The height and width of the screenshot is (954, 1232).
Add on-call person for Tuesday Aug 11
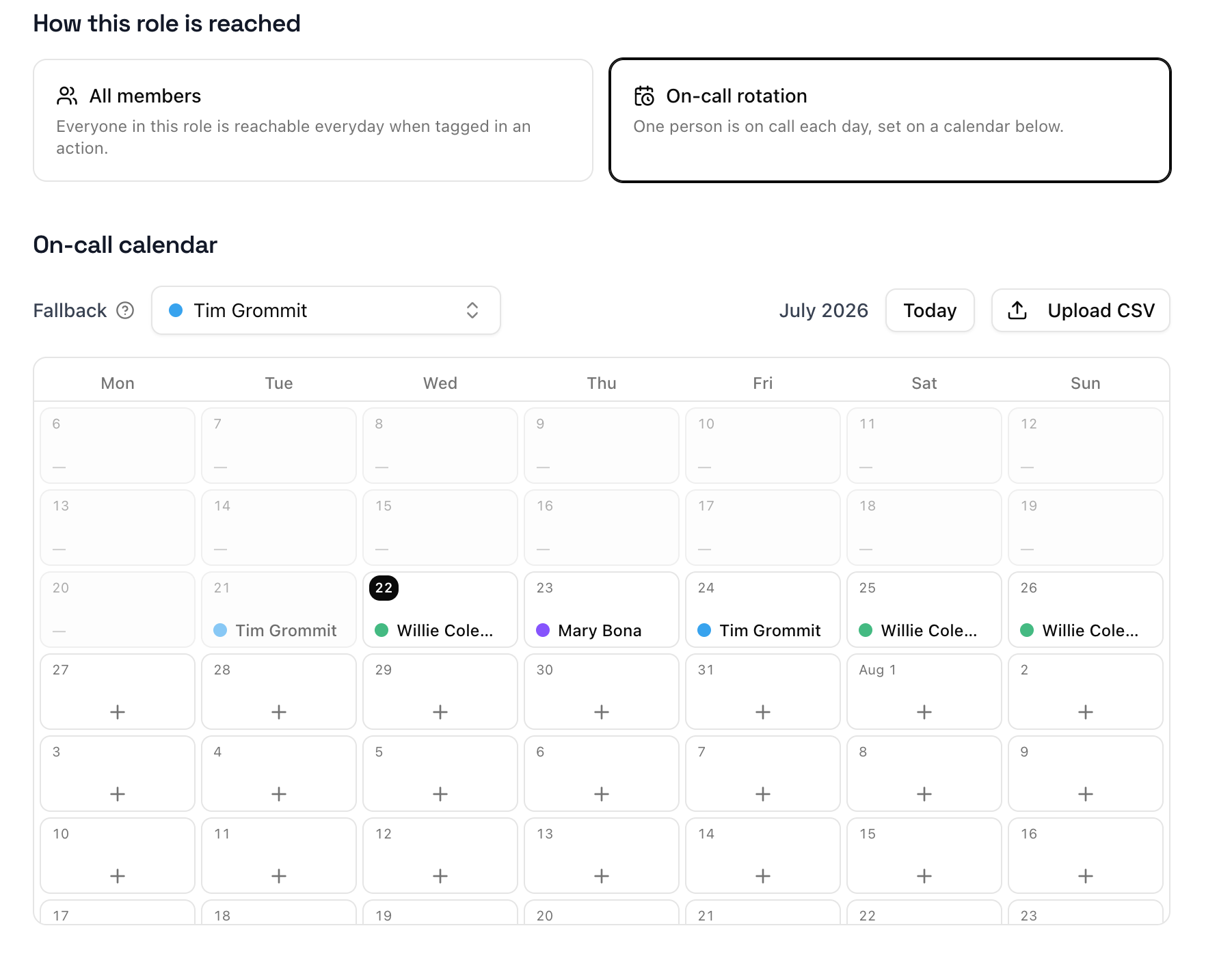[x=279, y=876]
